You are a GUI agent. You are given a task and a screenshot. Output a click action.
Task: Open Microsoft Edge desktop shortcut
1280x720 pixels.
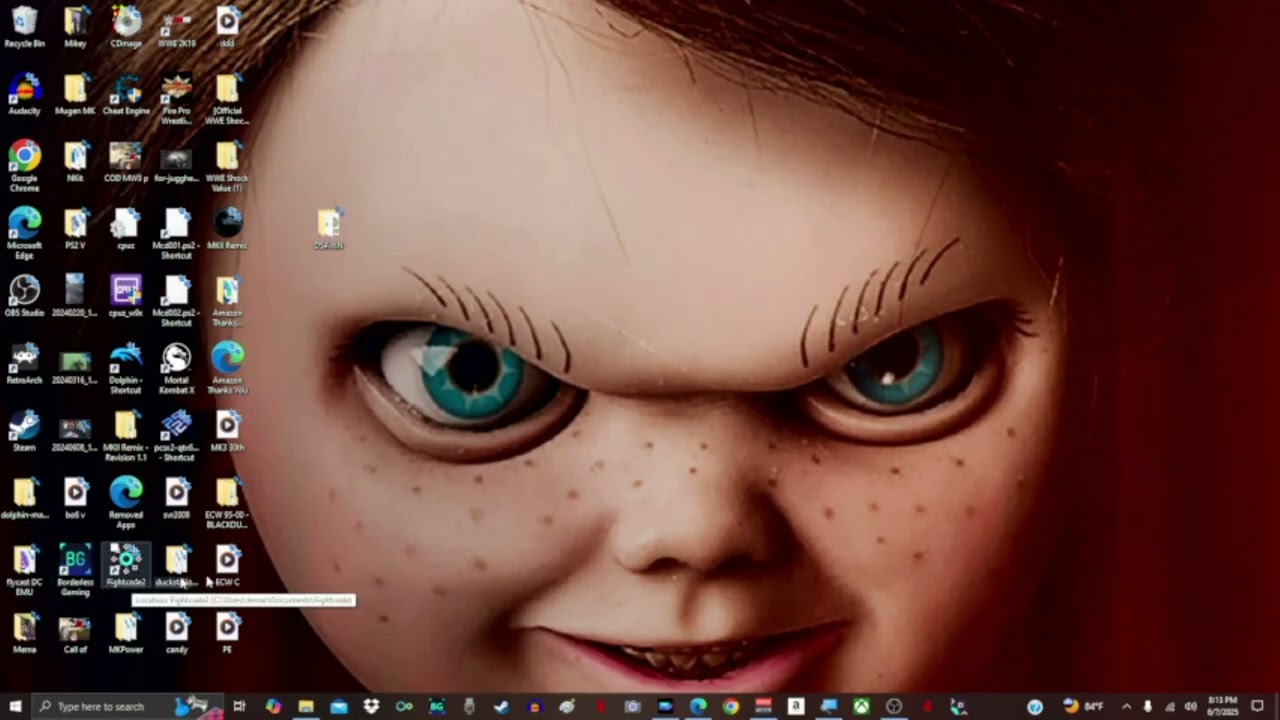[x=24, y=233]
